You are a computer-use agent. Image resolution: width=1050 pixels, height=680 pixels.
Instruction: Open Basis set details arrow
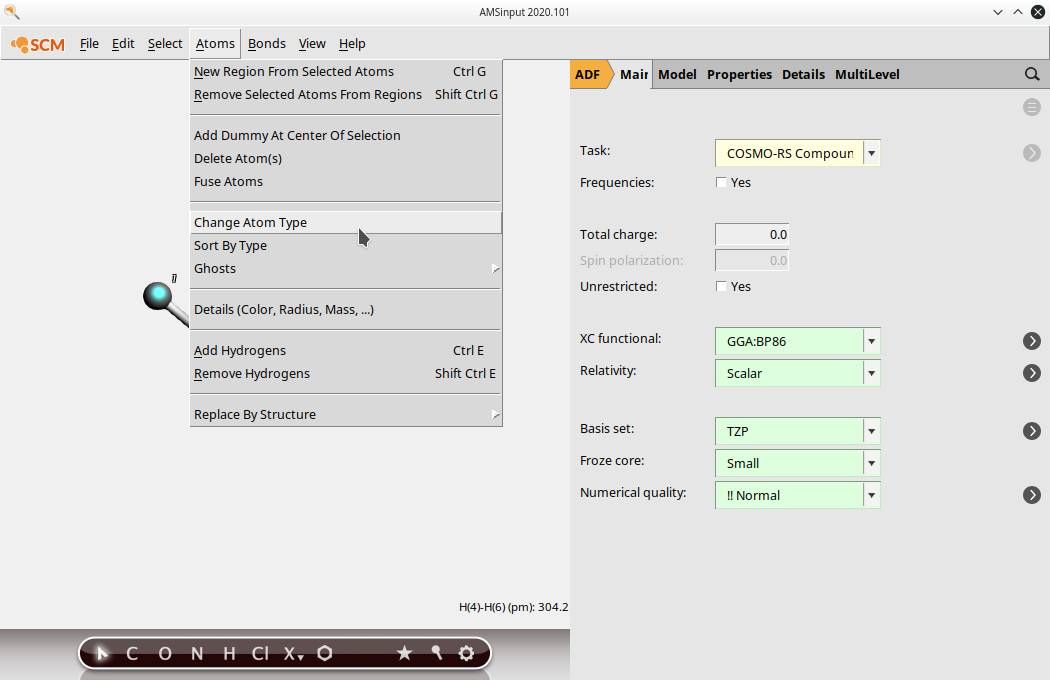[x=1032, y=431]
